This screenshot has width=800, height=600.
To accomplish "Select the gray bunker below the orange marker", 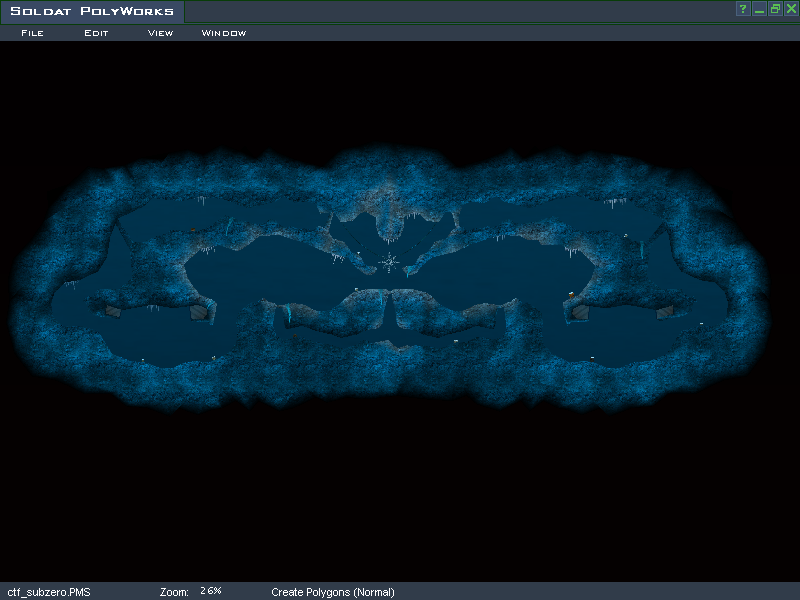I will (x=580, y=312).
